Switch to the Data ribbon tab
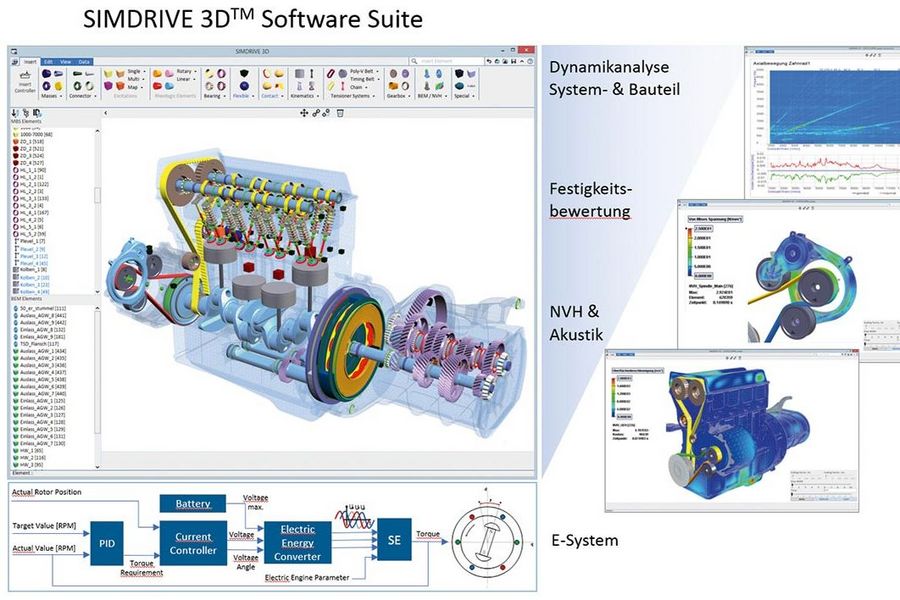 [84, 62]
